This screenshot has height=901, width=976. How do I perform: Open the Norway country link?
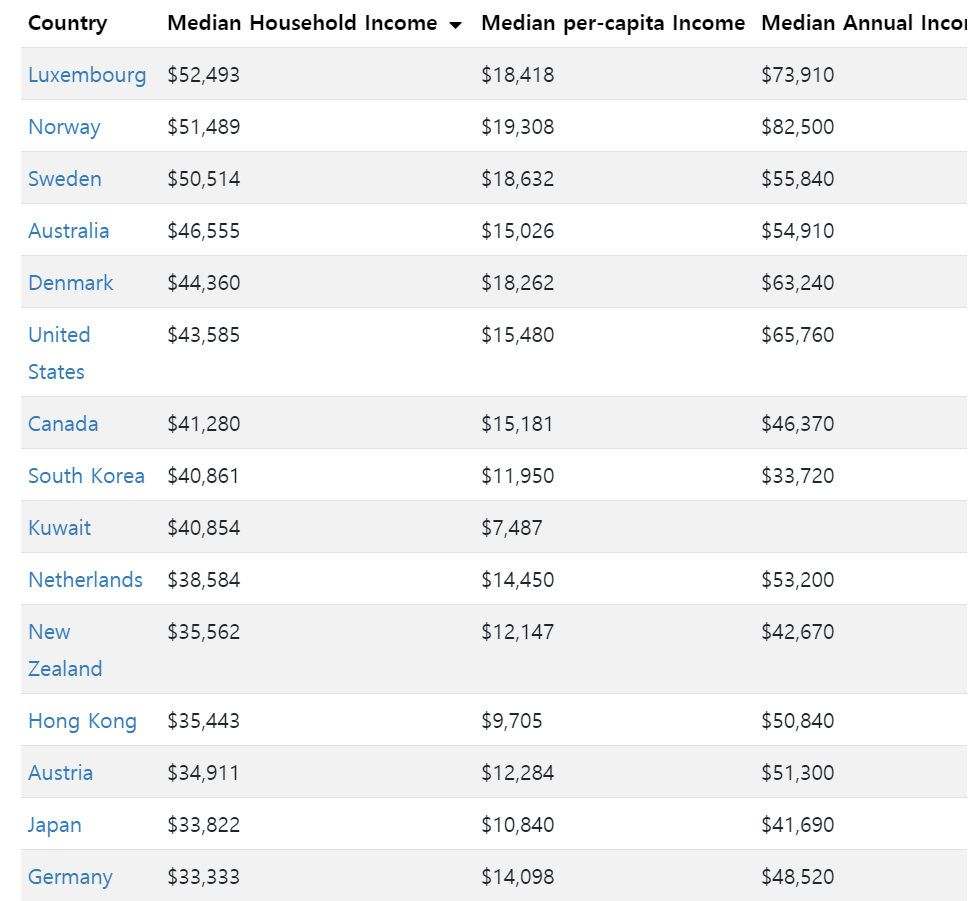click(x=64, y=127)
